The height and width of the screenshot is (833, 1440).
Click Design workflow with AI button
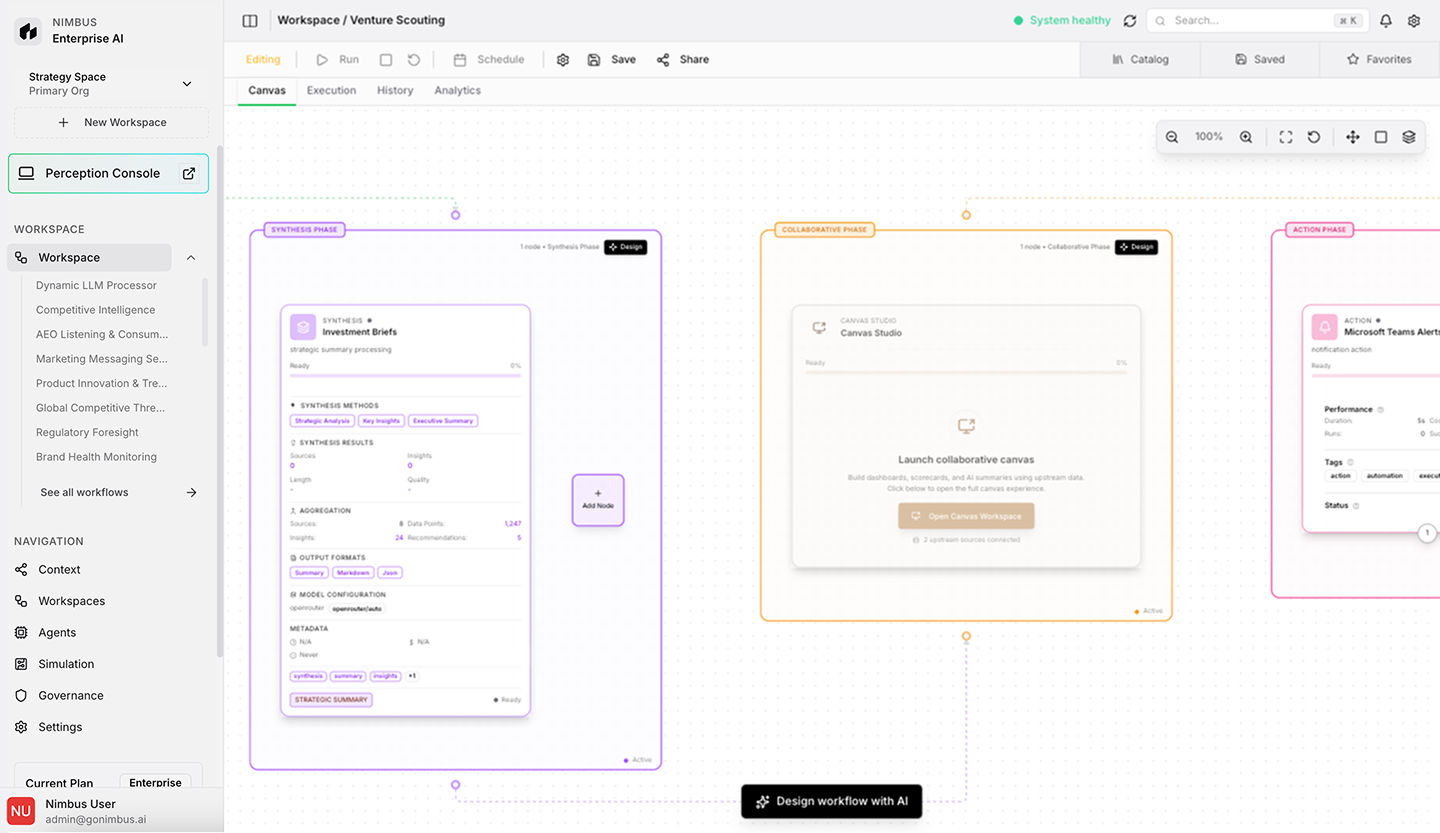coord(831,801)
